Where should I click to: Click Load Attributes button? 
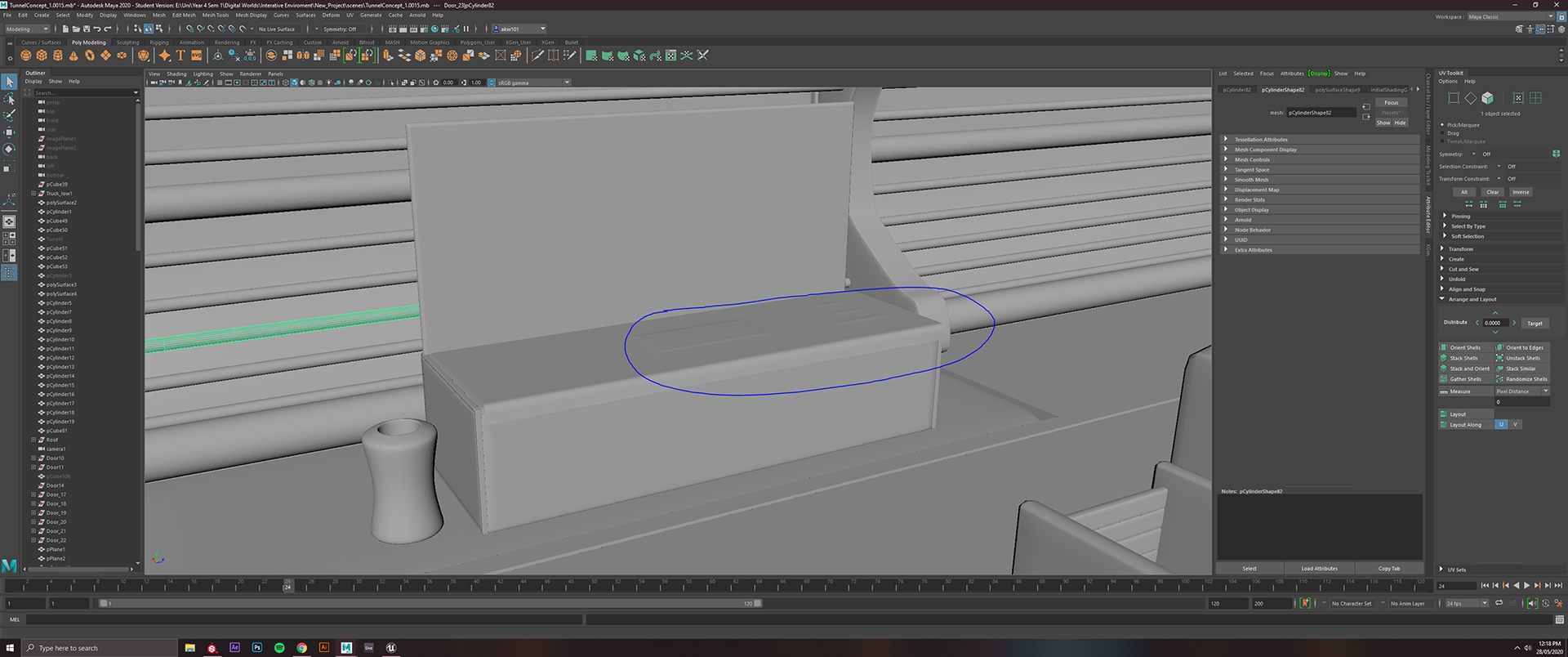(1319, 568)
